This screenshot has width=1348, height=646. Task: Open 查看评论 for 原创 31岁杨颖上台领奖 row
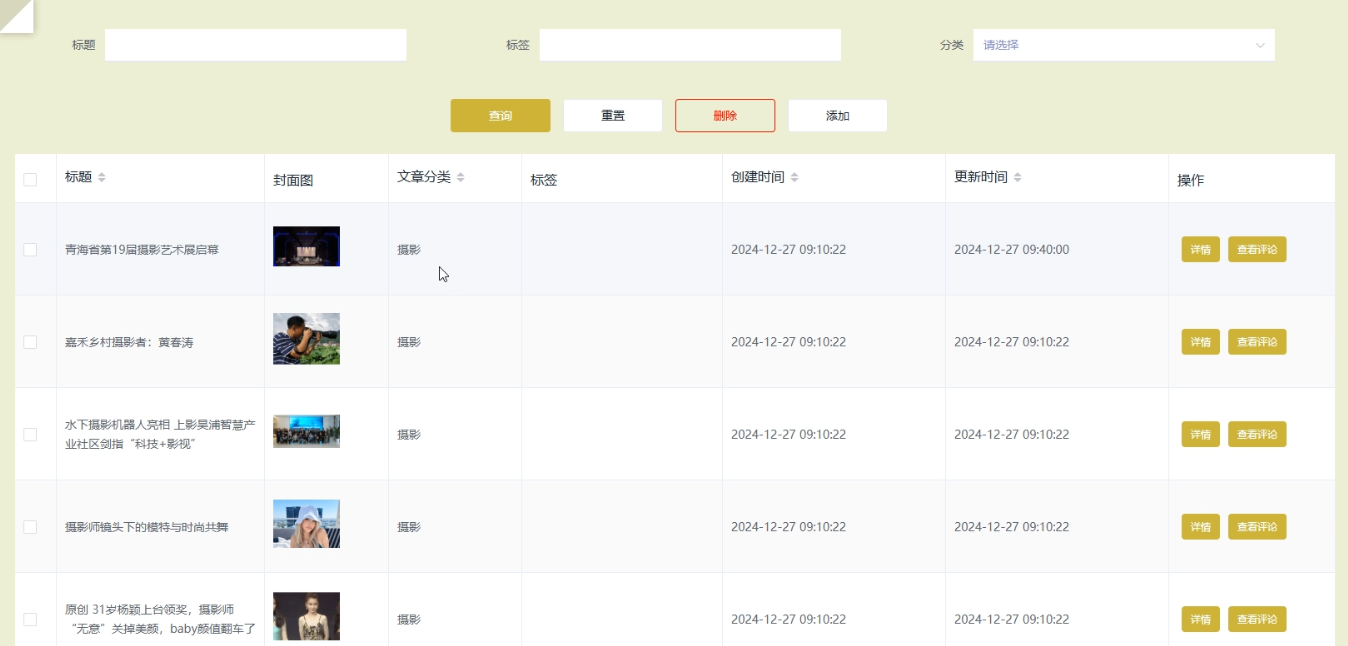point(1257,619)
